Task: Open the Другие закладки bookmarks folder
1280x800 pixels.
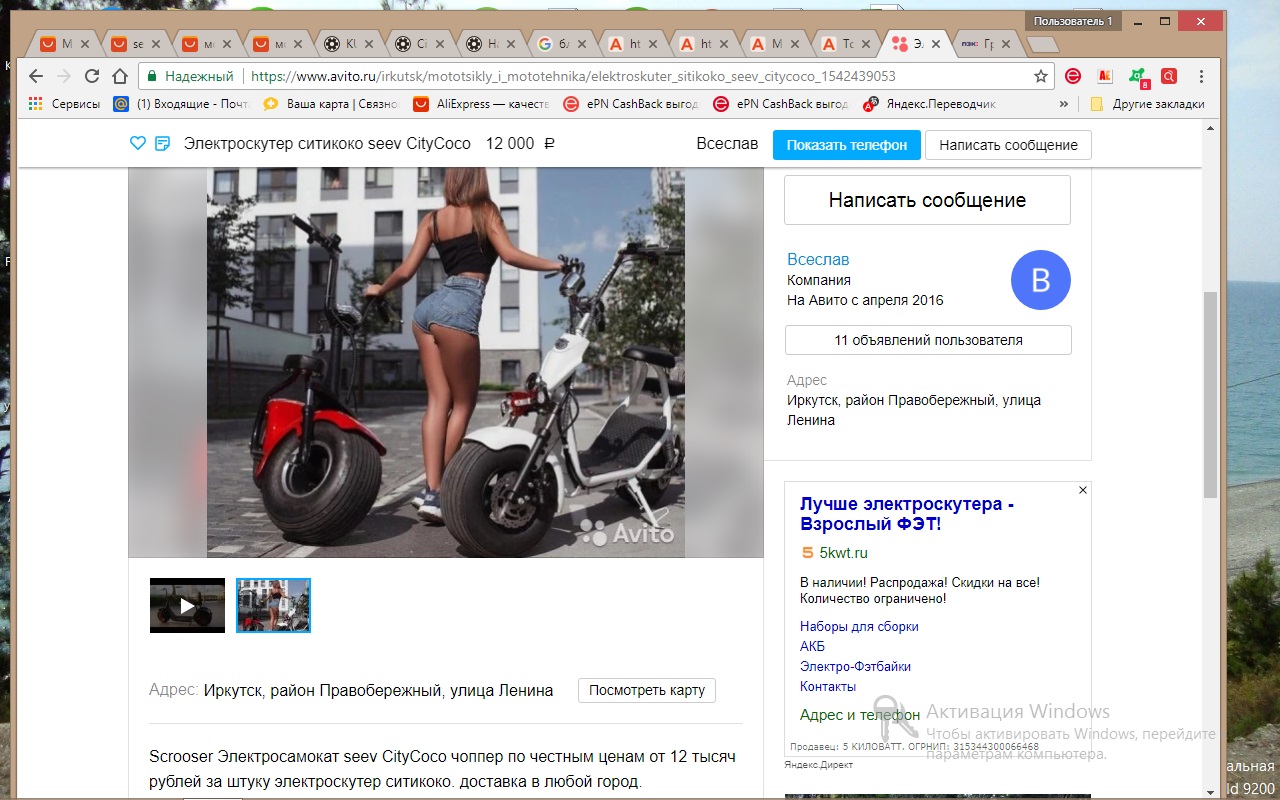Action: click(x=1148, y=104)
